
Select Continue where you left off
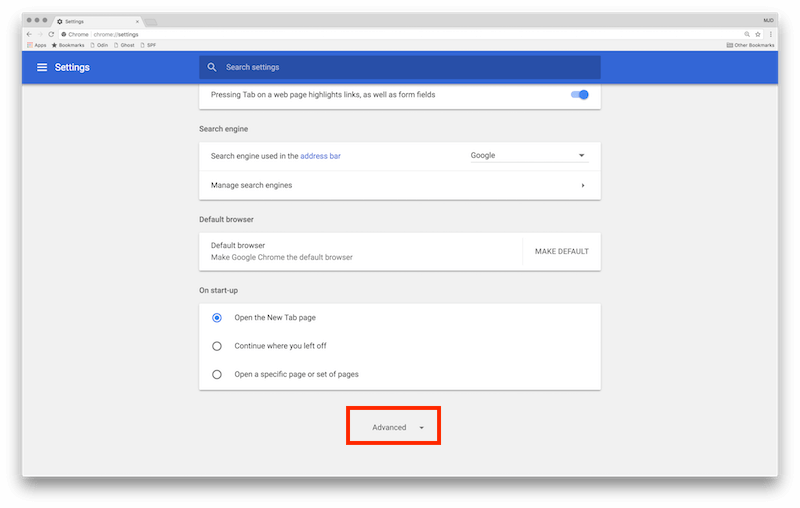coord(217,346)
